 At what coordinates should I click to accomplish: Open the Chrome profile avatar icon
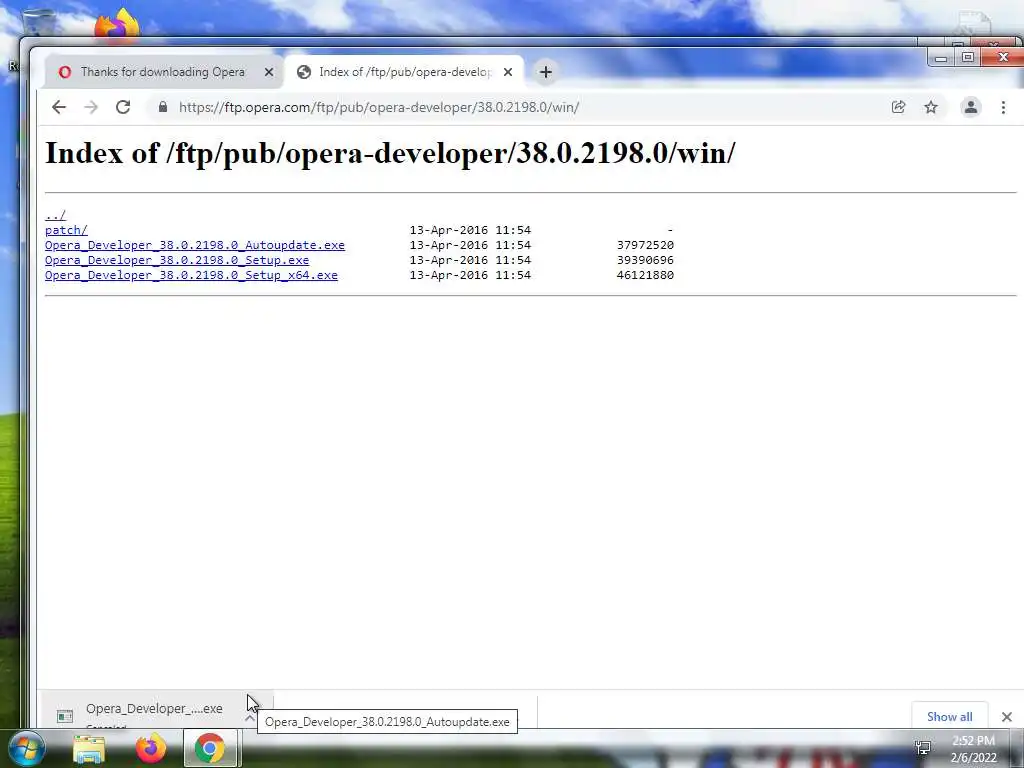pyautogui.click(x=970, y=107)
